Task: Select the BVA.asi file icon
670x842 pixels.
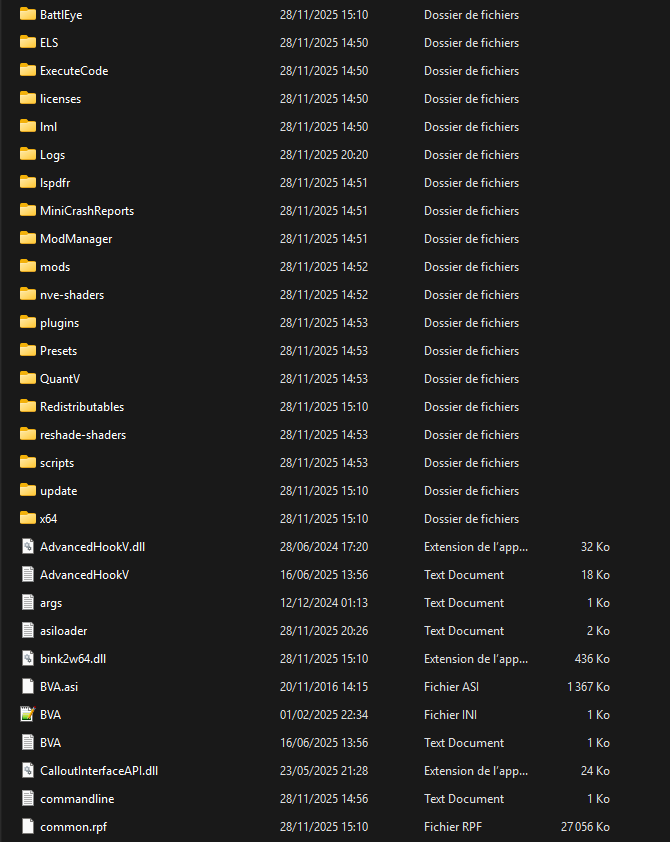Action: [x=28, y=686]
